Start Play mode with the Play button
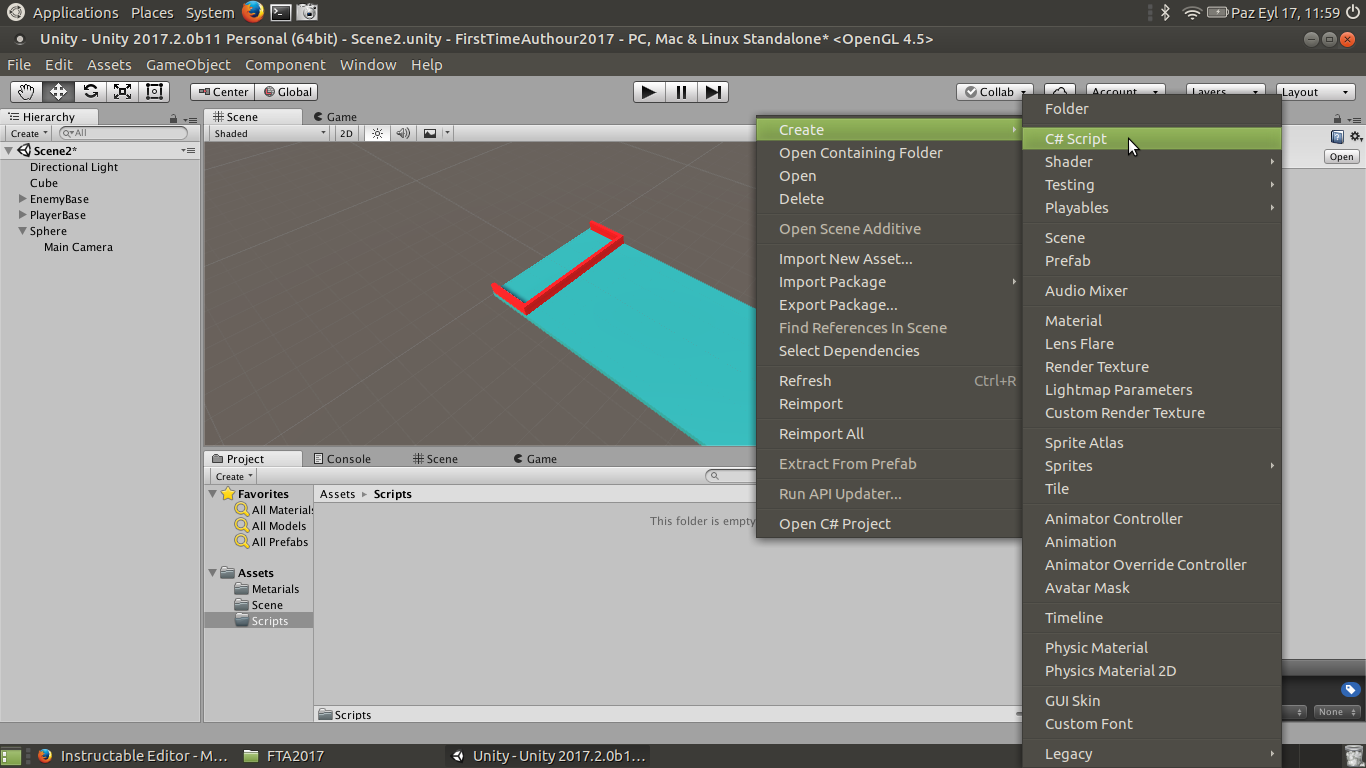1366x768 pixels. click(x=649, y=92)
